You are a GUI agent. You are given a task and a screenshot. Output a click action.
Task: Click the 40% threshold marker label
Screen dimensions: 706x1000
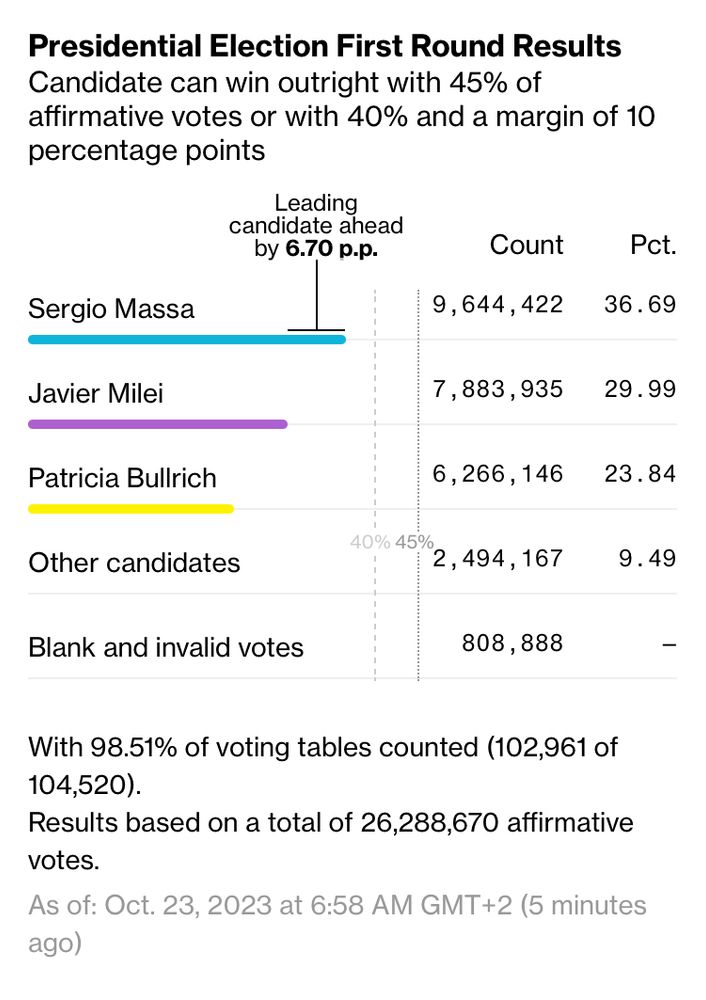coord(370,542)
